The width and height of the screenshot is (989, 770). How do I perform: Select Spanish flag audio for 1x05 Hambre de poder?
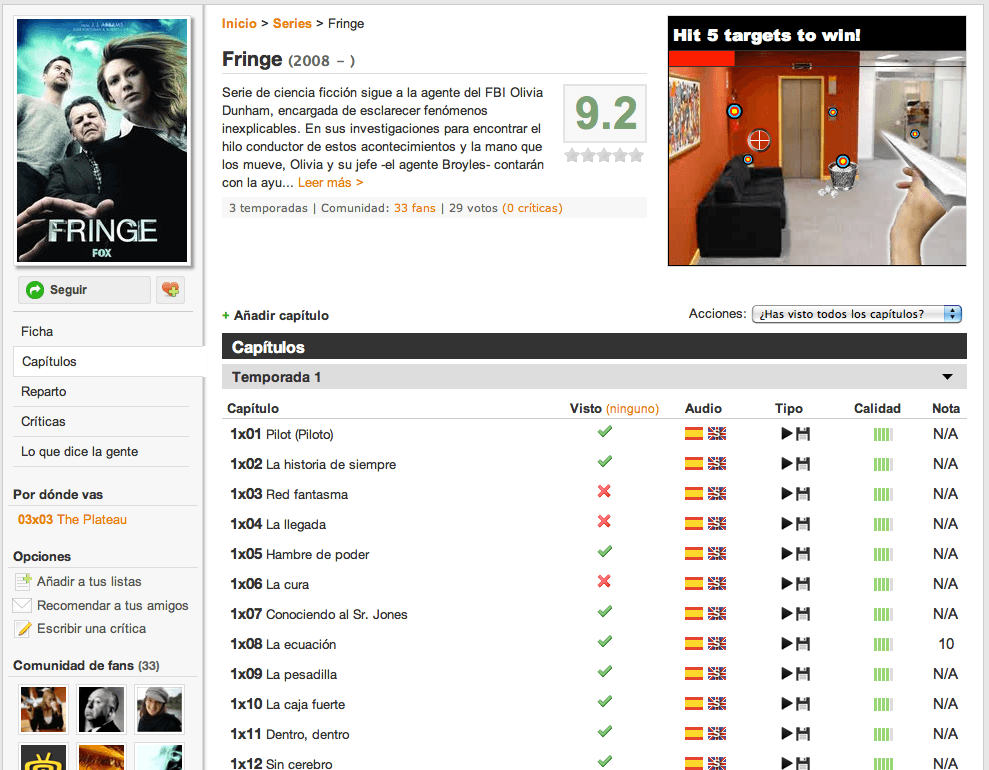[x=694, y=554]
